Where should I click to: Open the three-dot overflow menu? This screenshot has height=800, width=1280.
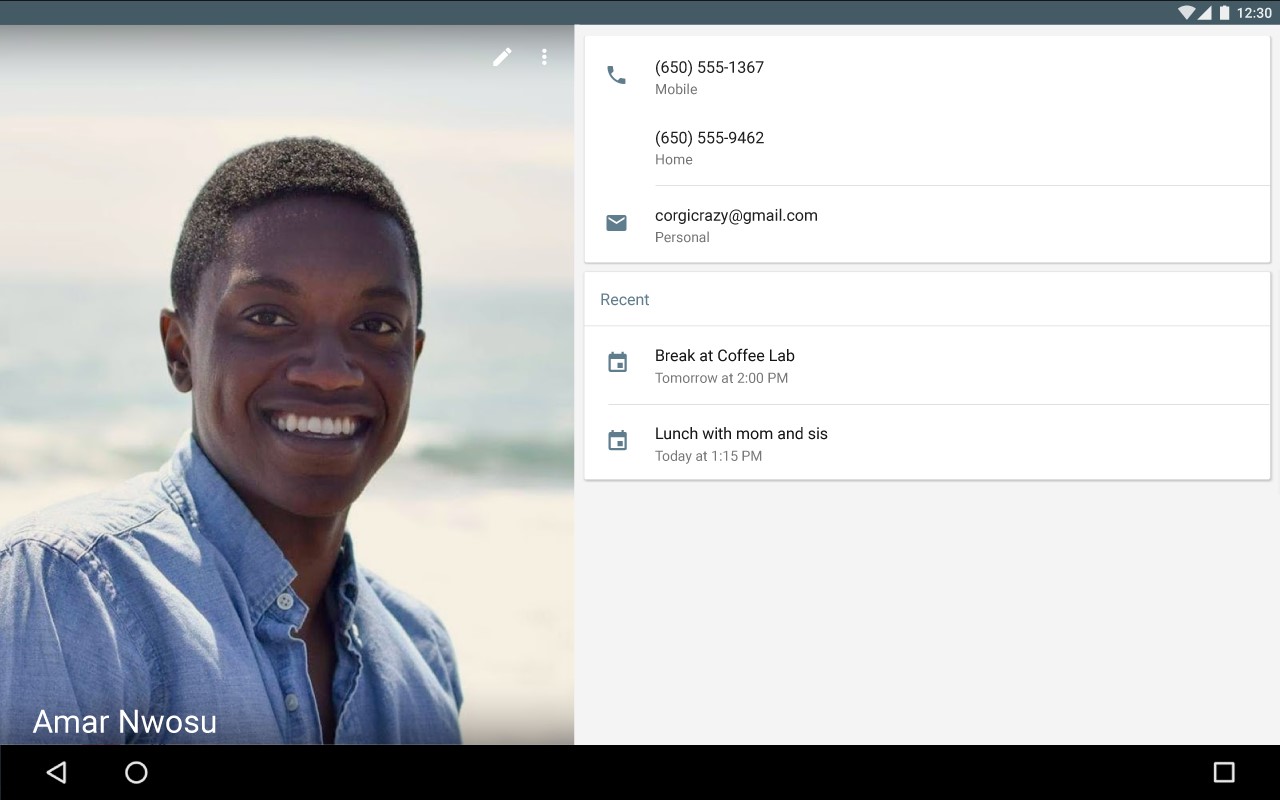click(x=545, y=57)
